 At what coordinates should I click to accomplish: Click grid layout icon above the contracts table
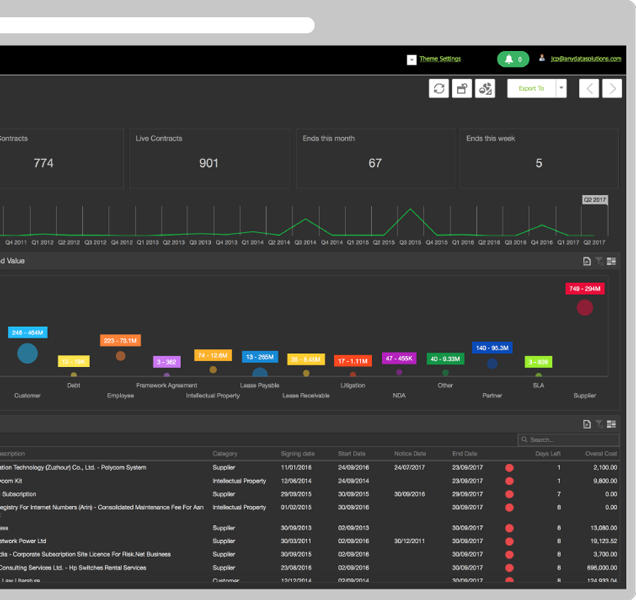point(611,424)
